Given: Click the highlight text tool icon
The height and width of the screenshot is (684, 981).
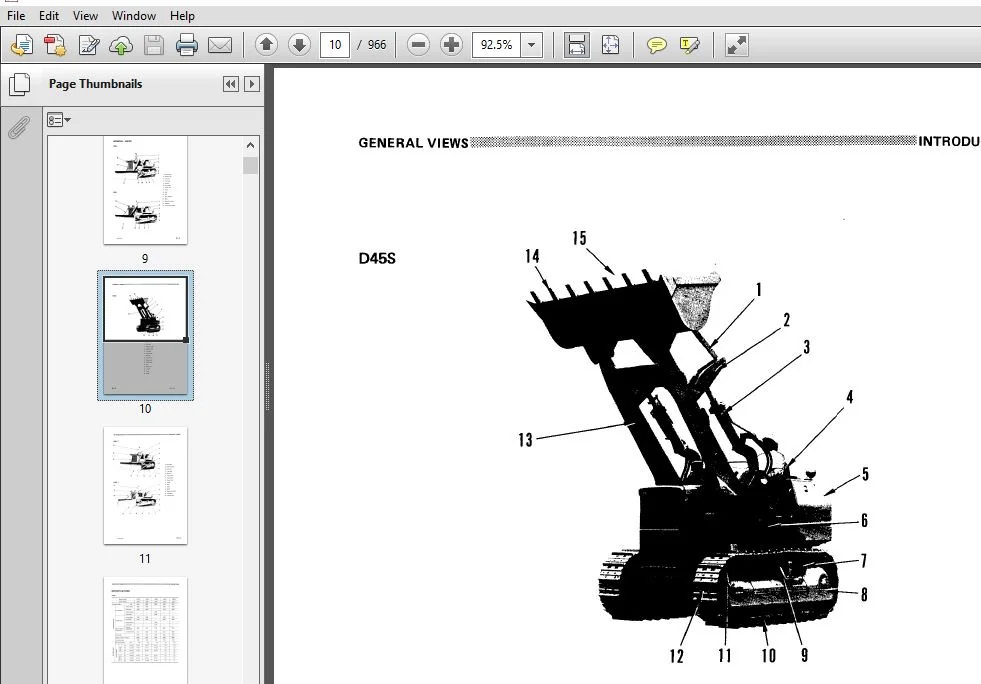Looking at the screenshot, I should (689, 45).
